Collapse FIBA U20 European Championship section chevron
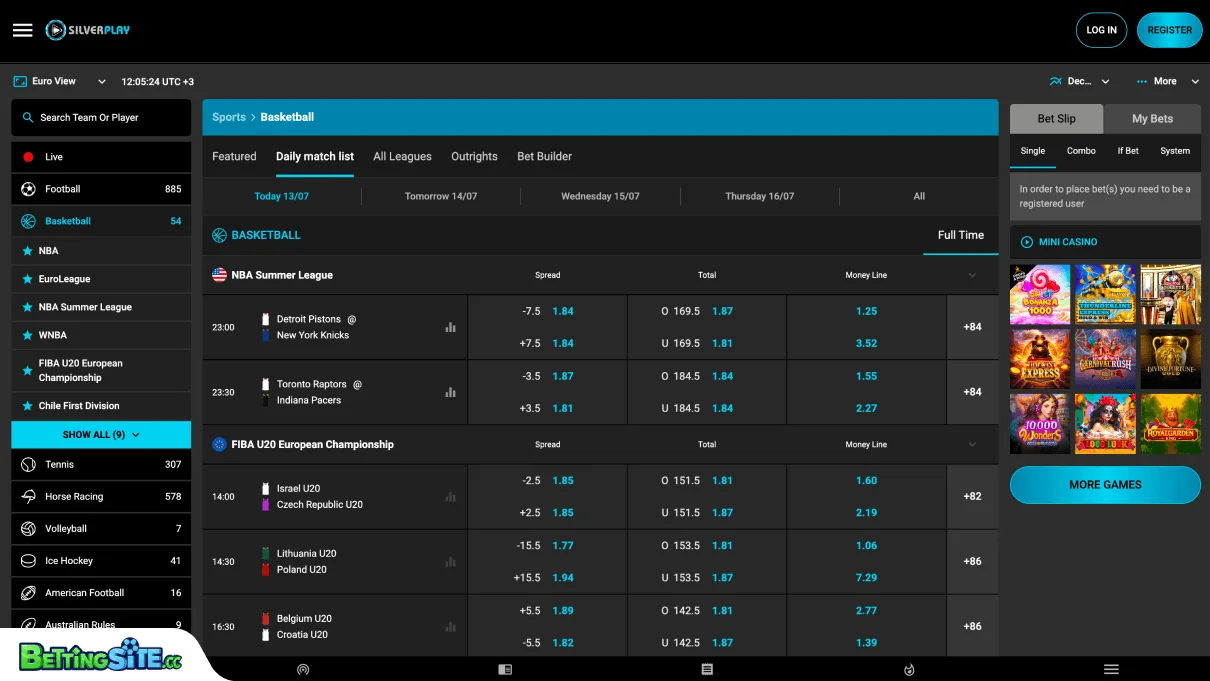Image resolution: width=1210 pixels, height=681 pixels. [972, 444]
